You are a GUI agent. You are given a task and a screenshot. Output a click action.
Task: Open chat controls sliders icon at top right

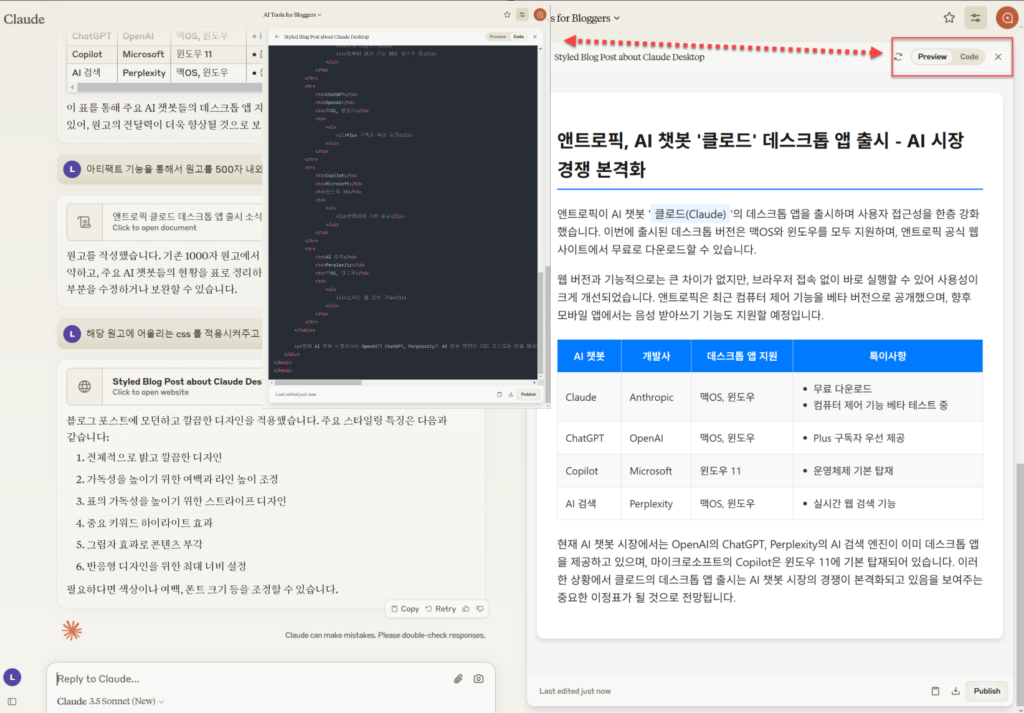coord(976,18)
